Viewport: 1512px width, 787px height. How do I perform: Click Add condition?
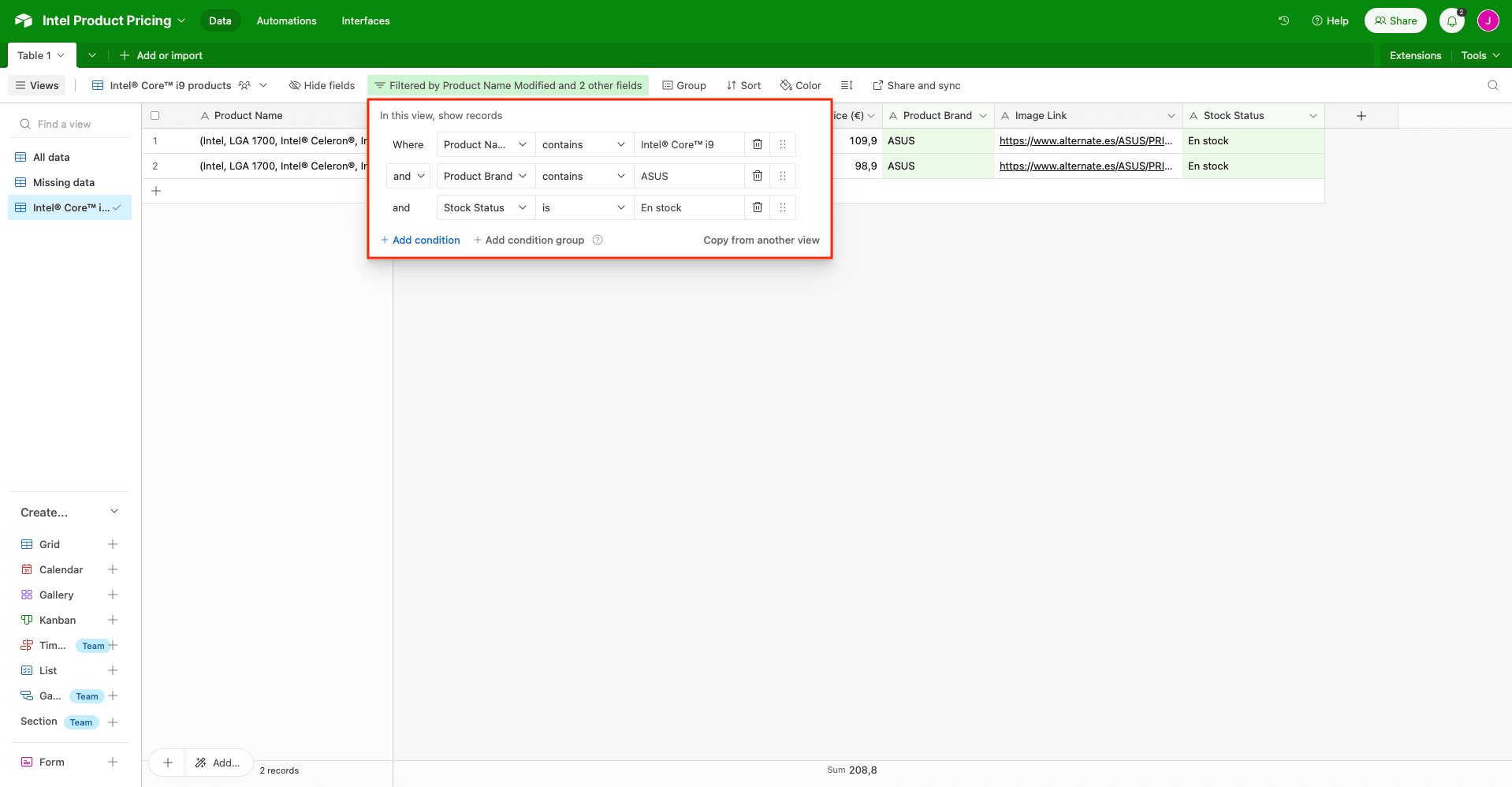pyautogui.click(x=420, y=240)
